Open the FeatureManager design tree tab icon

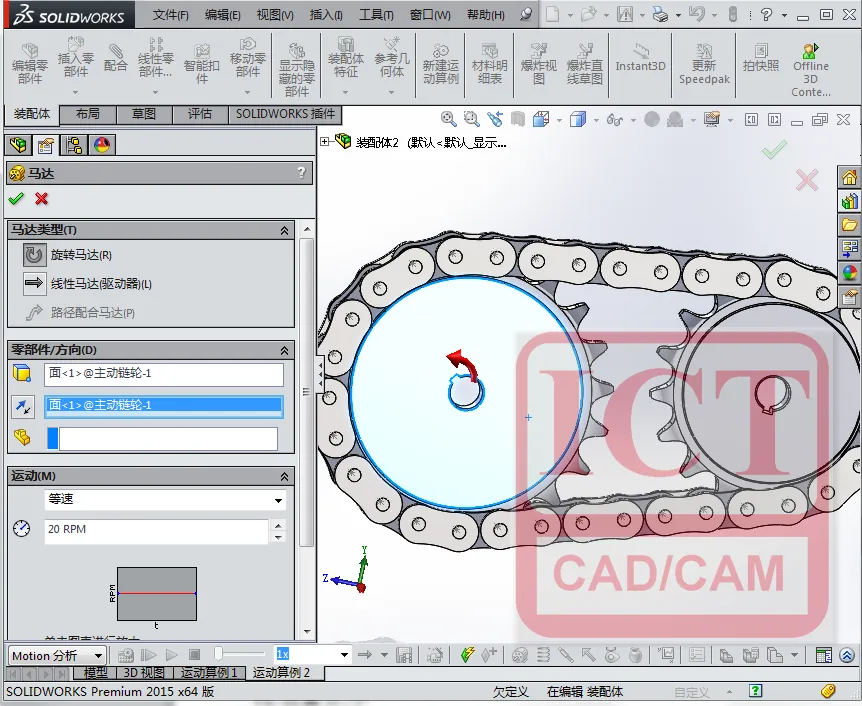point(18,145)
